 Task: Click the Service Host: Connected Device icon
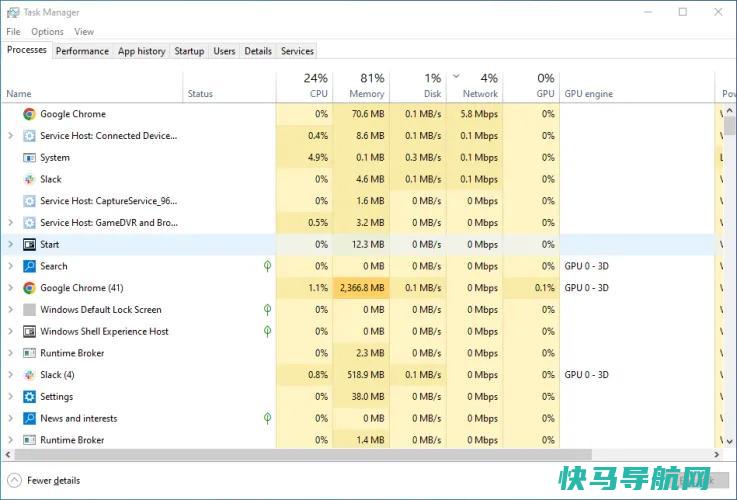click(x=29, y=136)
